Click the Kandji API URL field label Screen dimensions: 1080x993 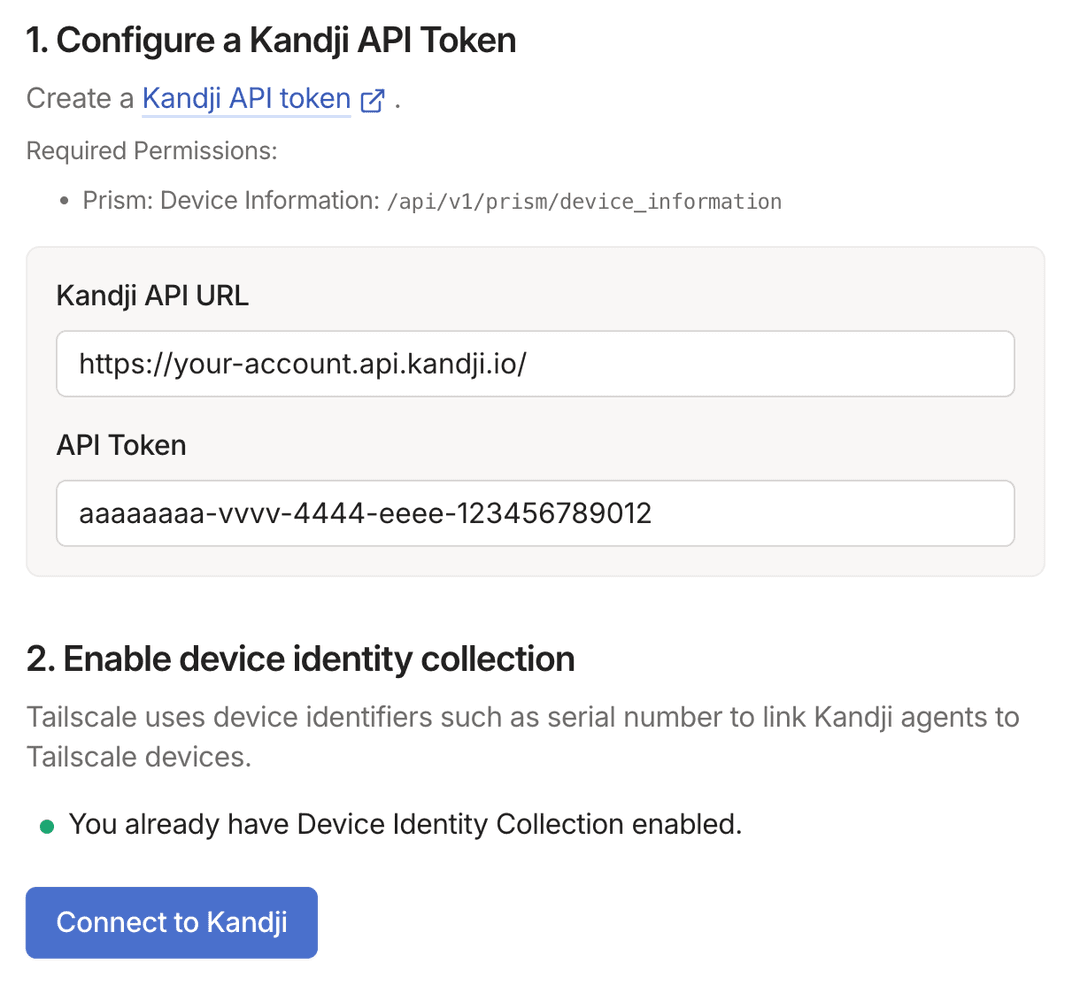click(x=152, y=295)
